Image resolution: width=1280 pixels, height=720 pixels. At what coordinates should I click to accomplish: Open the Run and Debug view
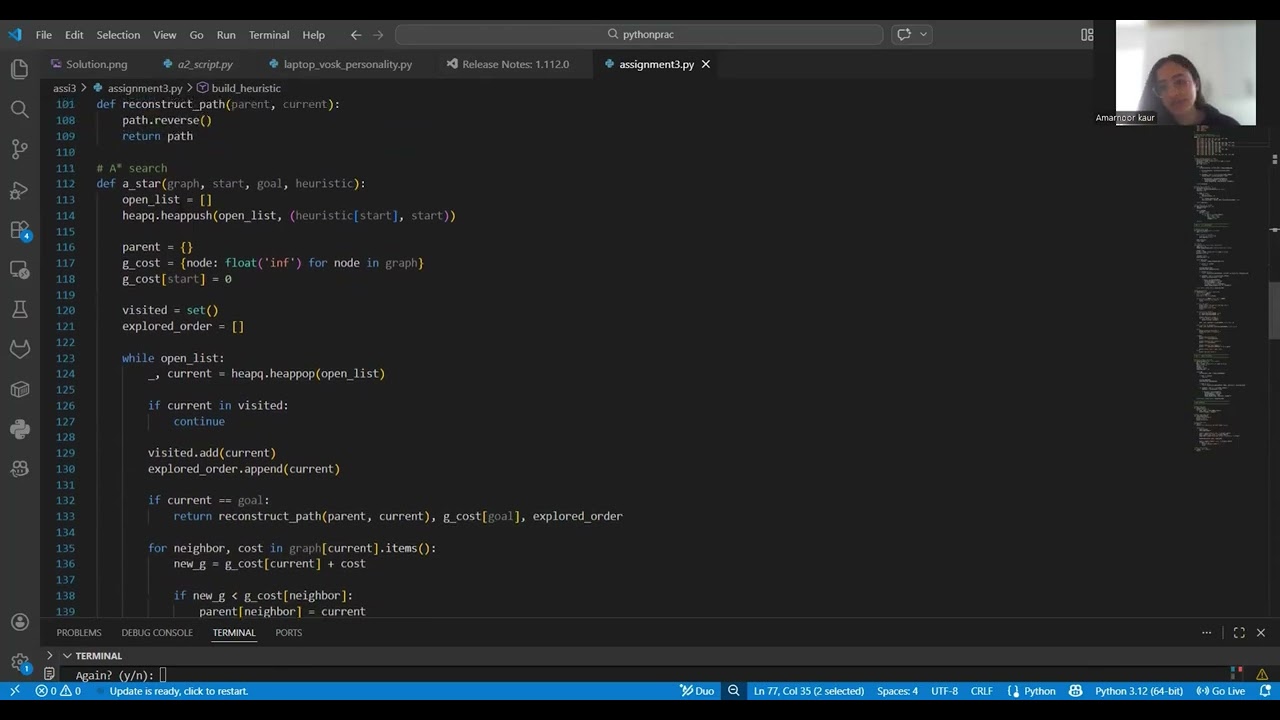click(19, 190)
